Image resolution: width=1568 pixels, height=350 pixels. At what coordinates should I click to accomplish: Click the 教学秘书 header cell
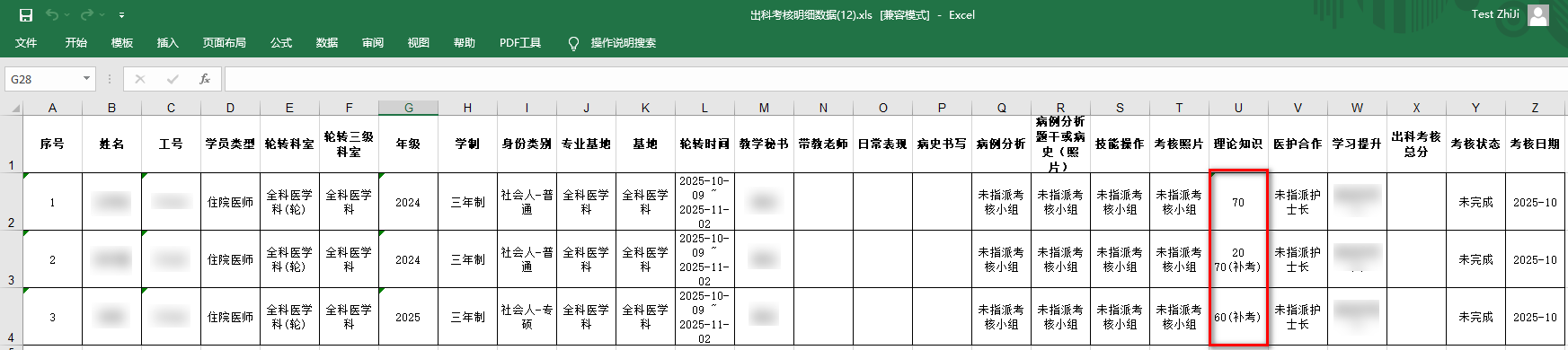click(764, 144)
